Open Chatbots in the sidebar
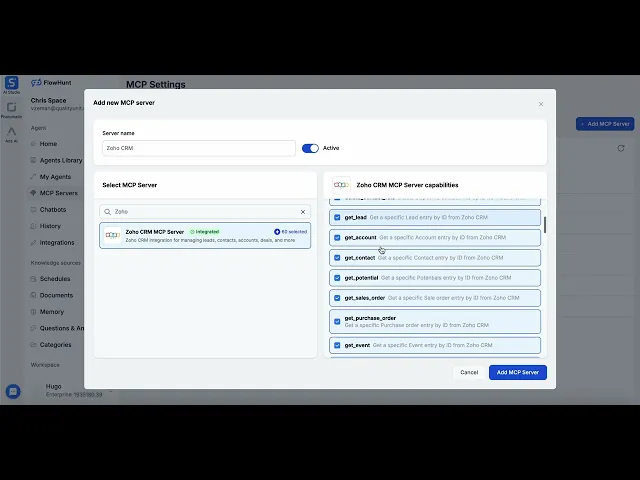Image resolution: width=640 pixels, height=480 pixels. [48, 209]
